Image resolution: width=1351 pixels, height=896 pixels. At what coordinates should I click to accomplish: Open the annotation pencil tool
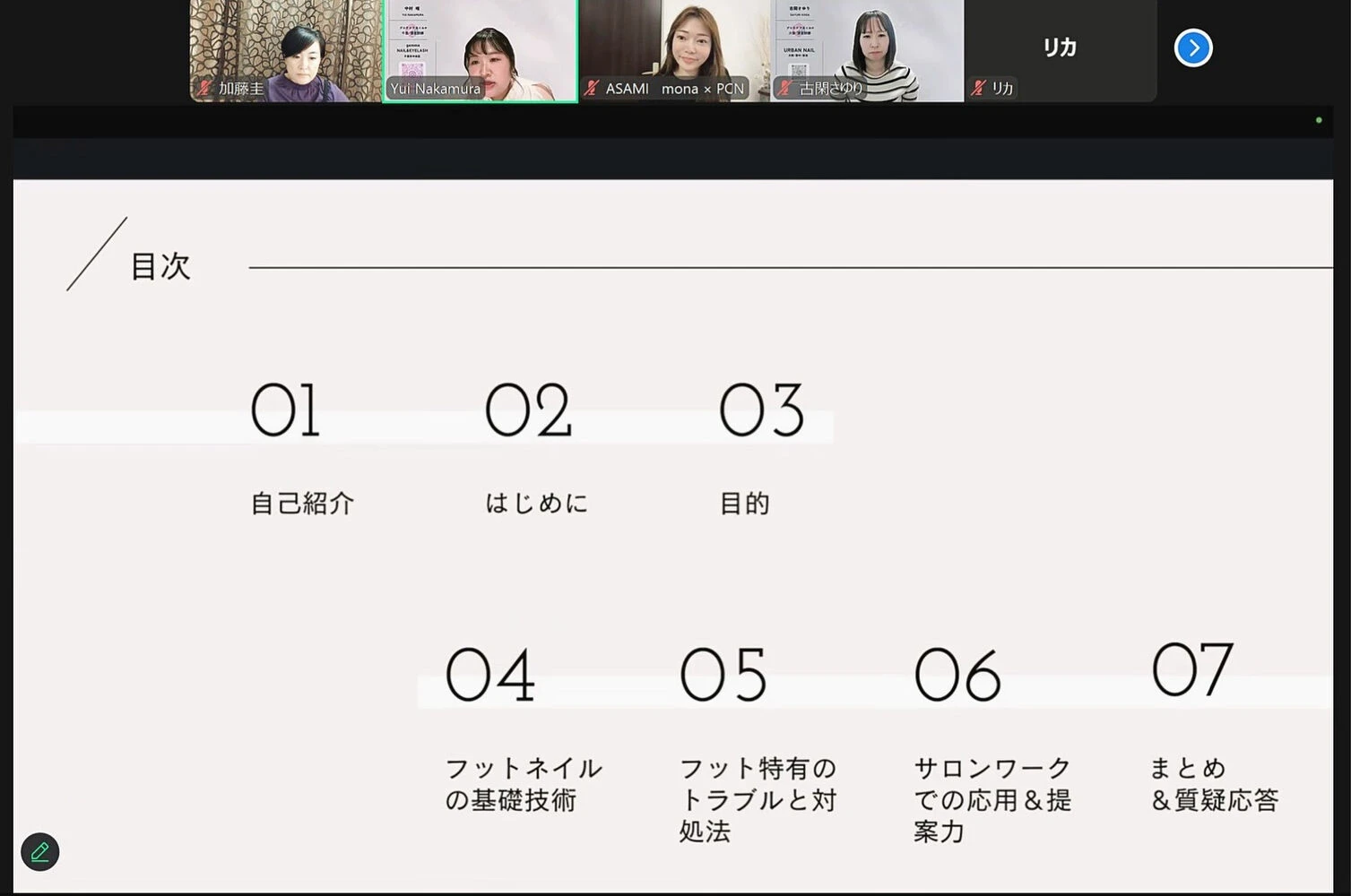tap(40, 851)
